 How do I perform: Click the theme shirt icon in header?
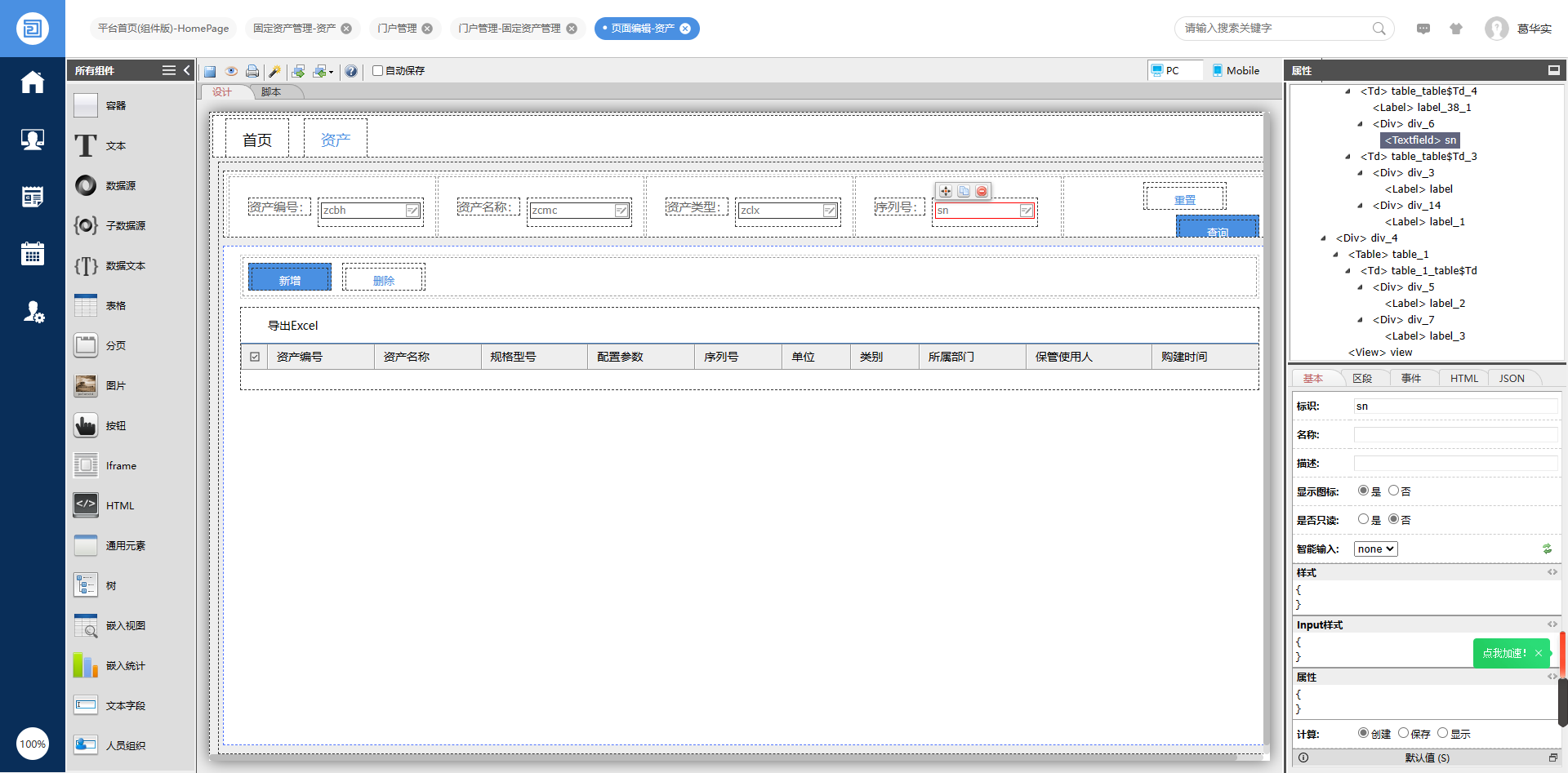click(x=1456, y=29)
